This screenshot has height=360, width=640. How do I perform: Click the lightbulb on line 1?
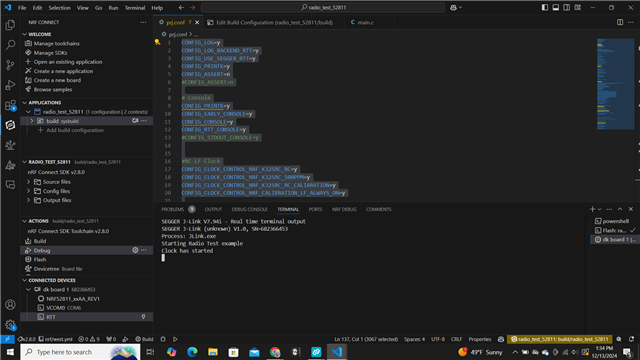157,42
